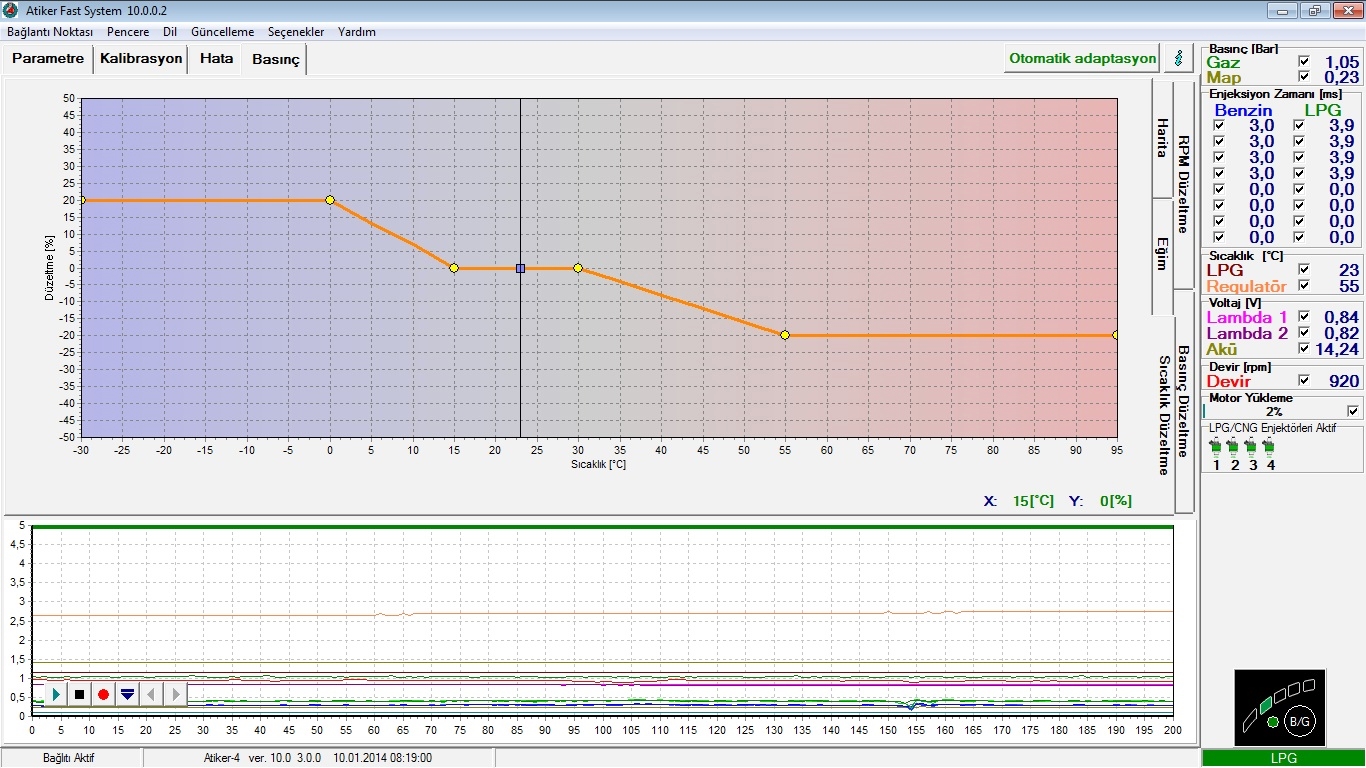This screenshot has height=768, width=1366.
Task: Click the Akü voltage value 14,24
Action: [1338, 349]
